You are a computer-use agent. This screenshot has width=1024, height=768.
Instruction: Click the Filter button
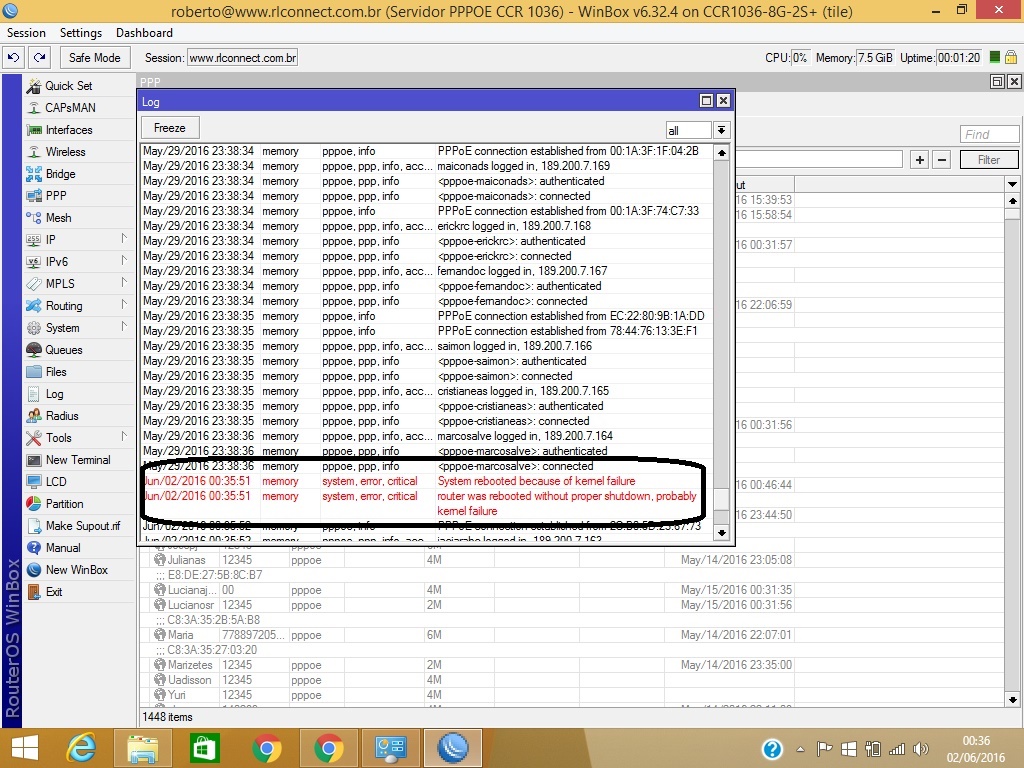coord(988,160)
